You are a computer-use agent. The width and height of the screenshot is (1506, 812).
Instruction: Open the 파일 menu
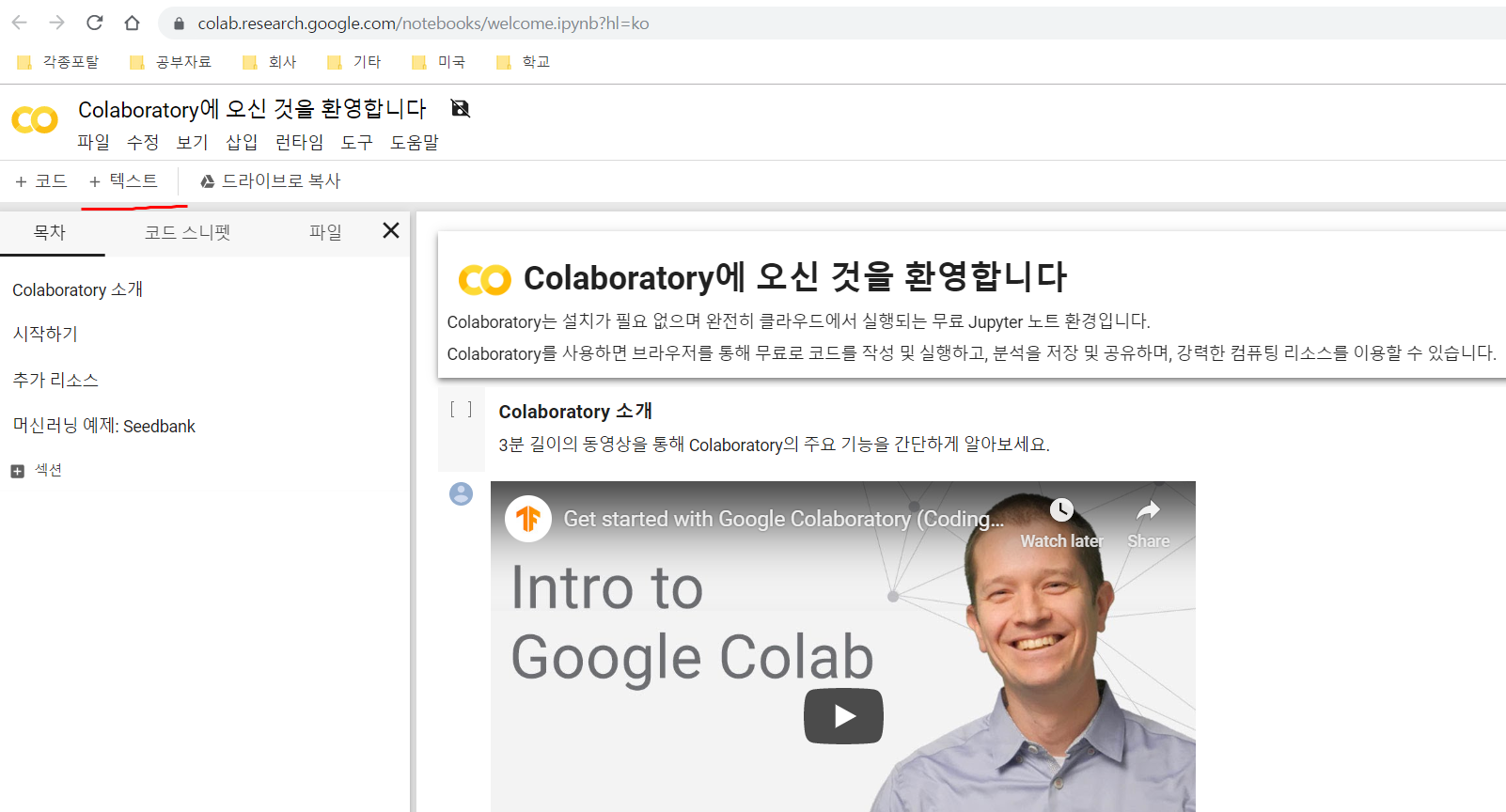coord(93,142)
